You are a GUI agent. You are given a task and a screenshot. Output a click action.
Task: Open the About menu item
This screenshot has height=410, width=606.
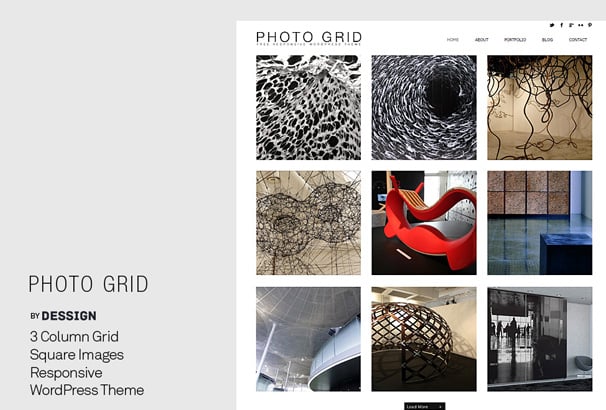click(482, 40)
